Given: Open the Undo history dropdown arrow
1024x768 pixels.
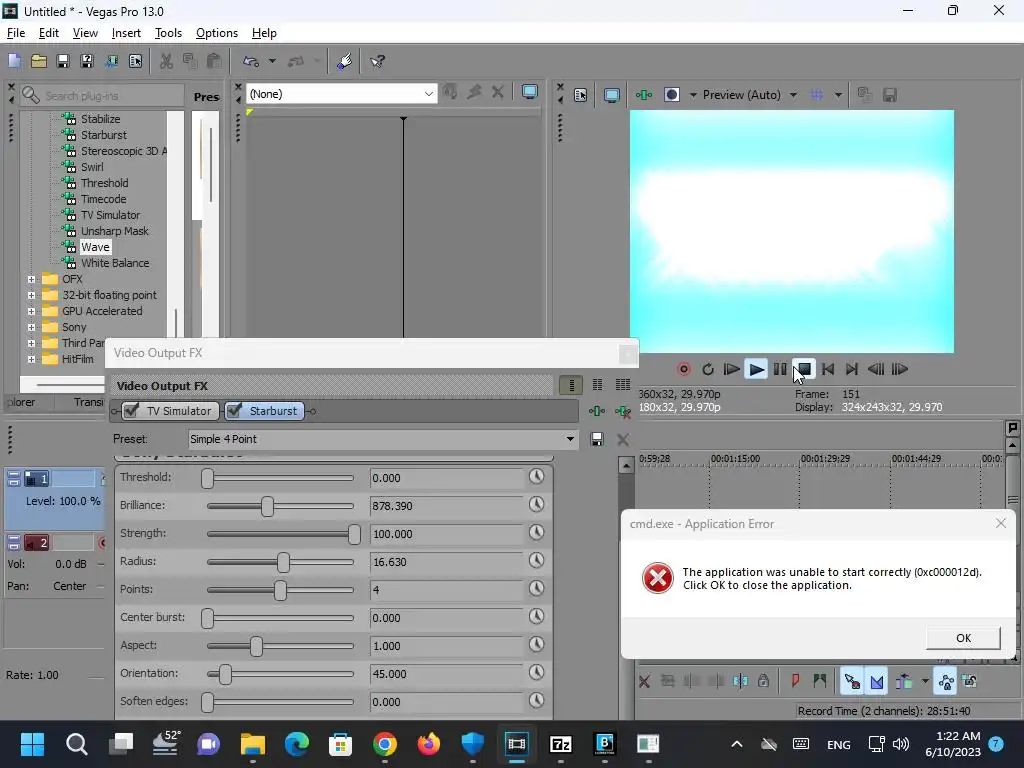Looking at the screenshot, I should (272, 61).
